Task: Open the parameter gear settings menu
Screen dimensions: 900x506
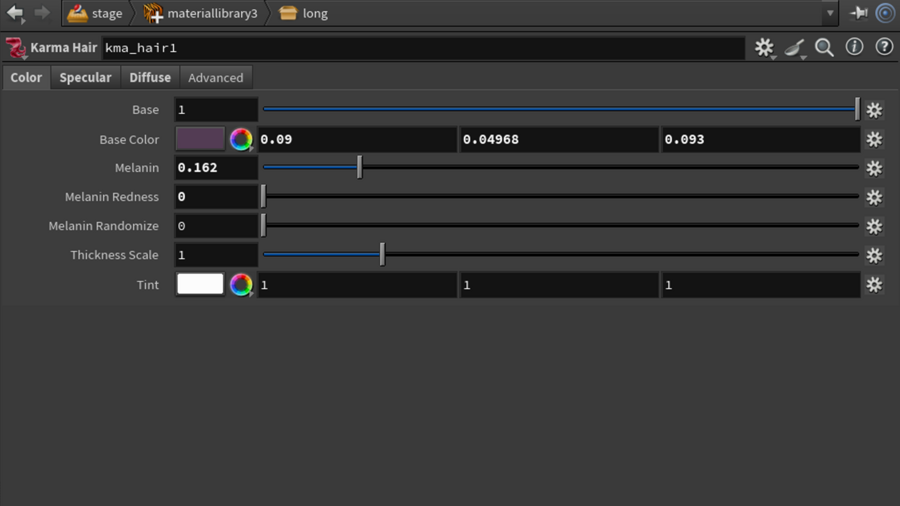Action: pos(765,48)
